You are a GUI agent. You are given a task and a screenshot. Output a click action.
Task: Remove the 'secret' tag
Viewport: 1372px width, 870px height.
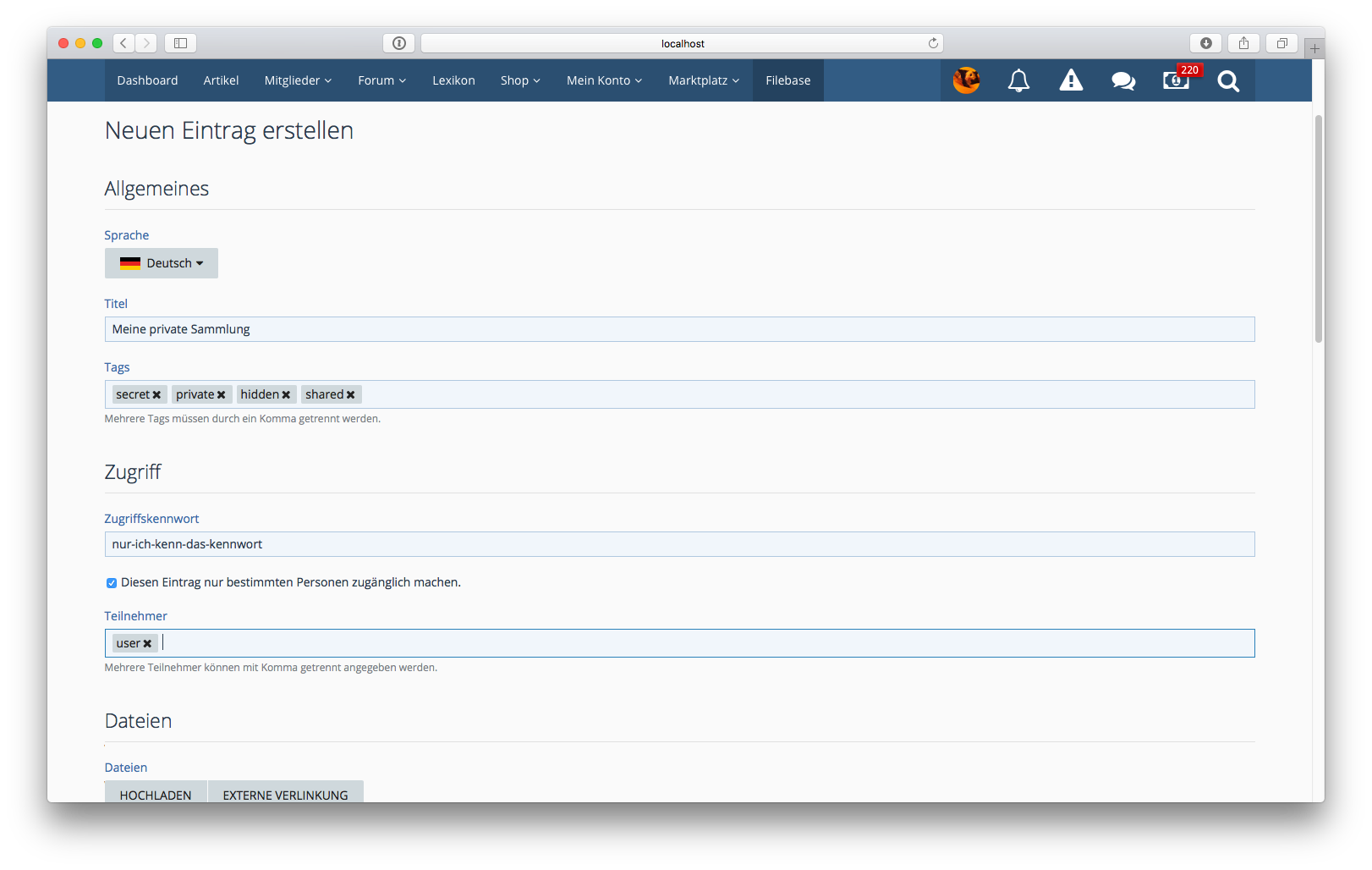click(156, 395)
